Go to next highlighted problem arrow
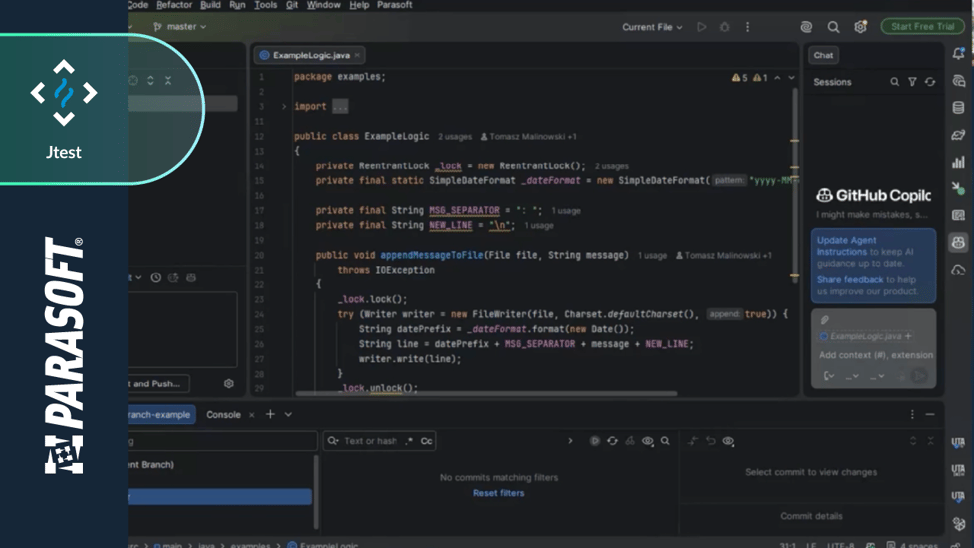The width and height of the screenshot is (974, 548). coord(791,78)
